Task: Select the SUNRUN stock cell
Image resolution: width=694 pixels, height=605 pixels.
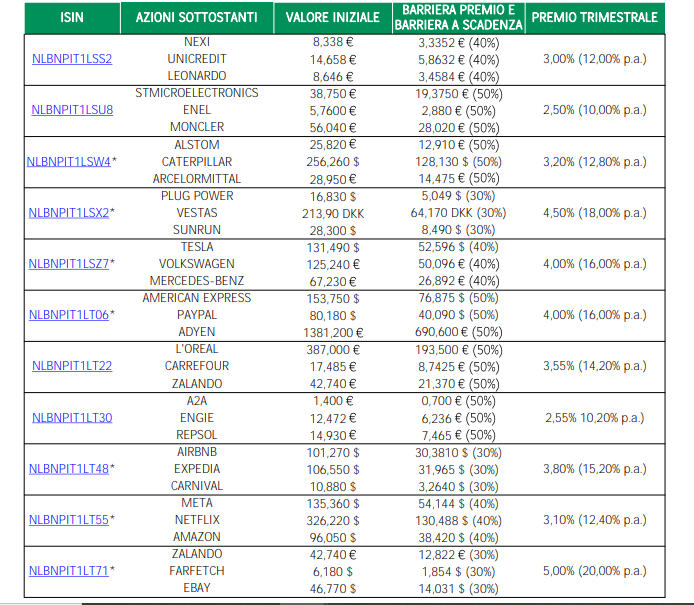Action: [197, 230]
